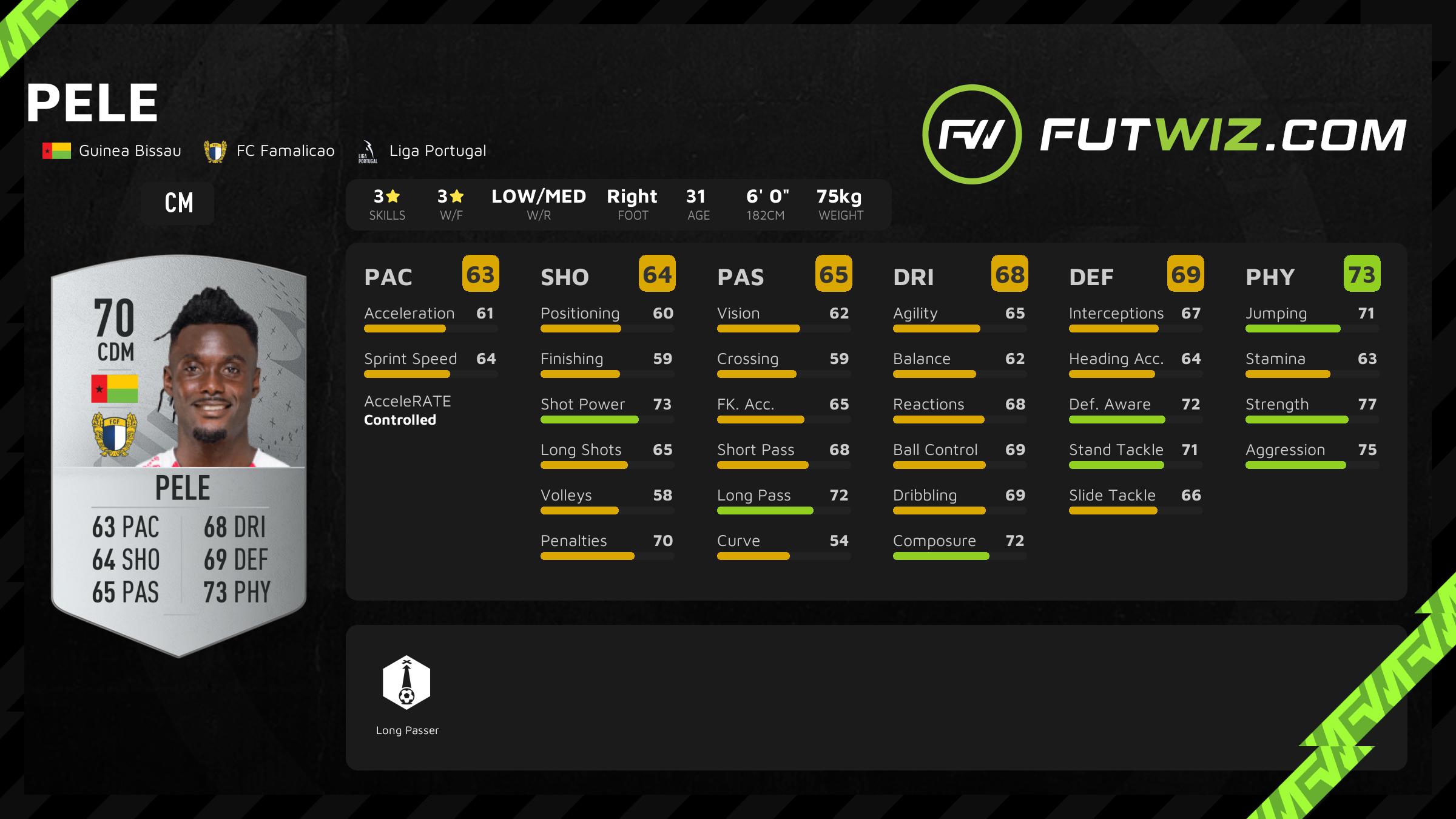Screen dimensions: 1456x819
Task: Click the FUTWIZ.COM site title
Action: point(1223,134)
